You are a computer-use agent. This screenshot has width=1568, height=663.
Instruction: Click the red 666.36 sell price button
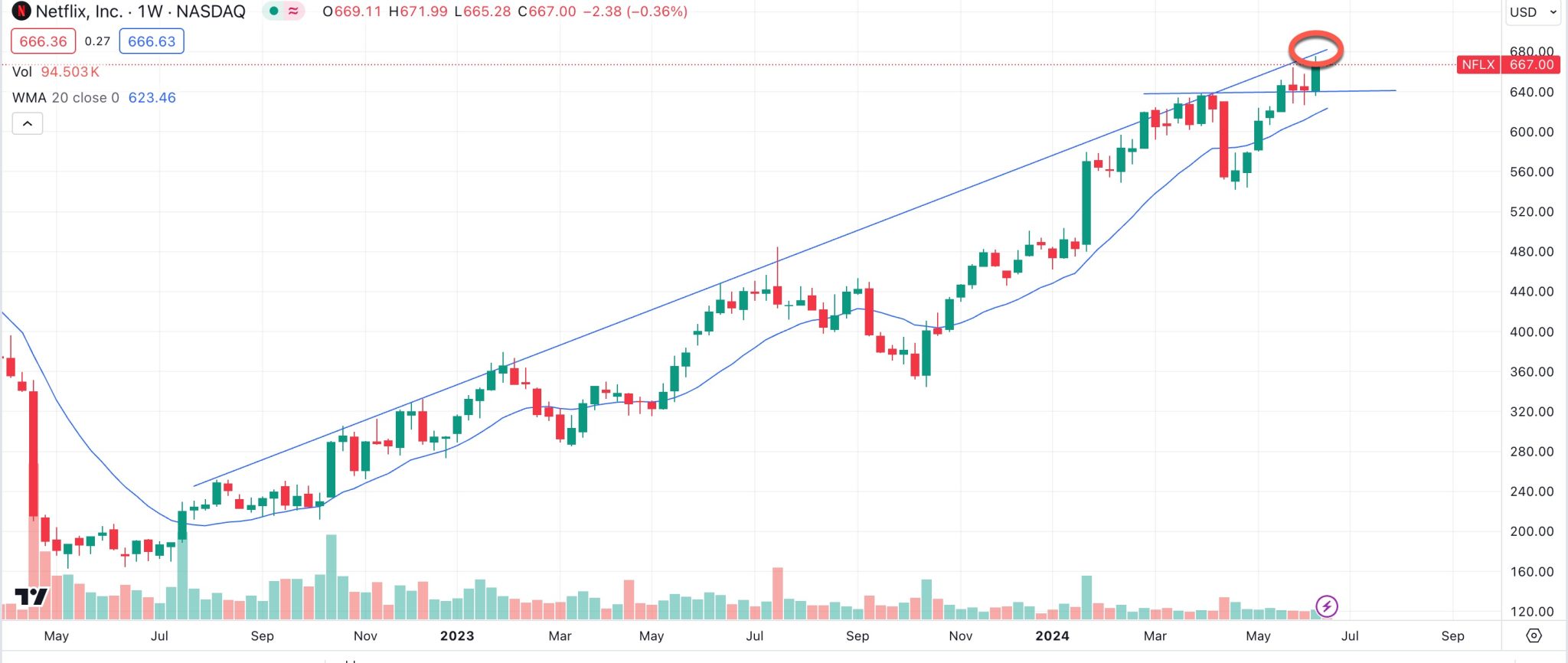point(42,41)
